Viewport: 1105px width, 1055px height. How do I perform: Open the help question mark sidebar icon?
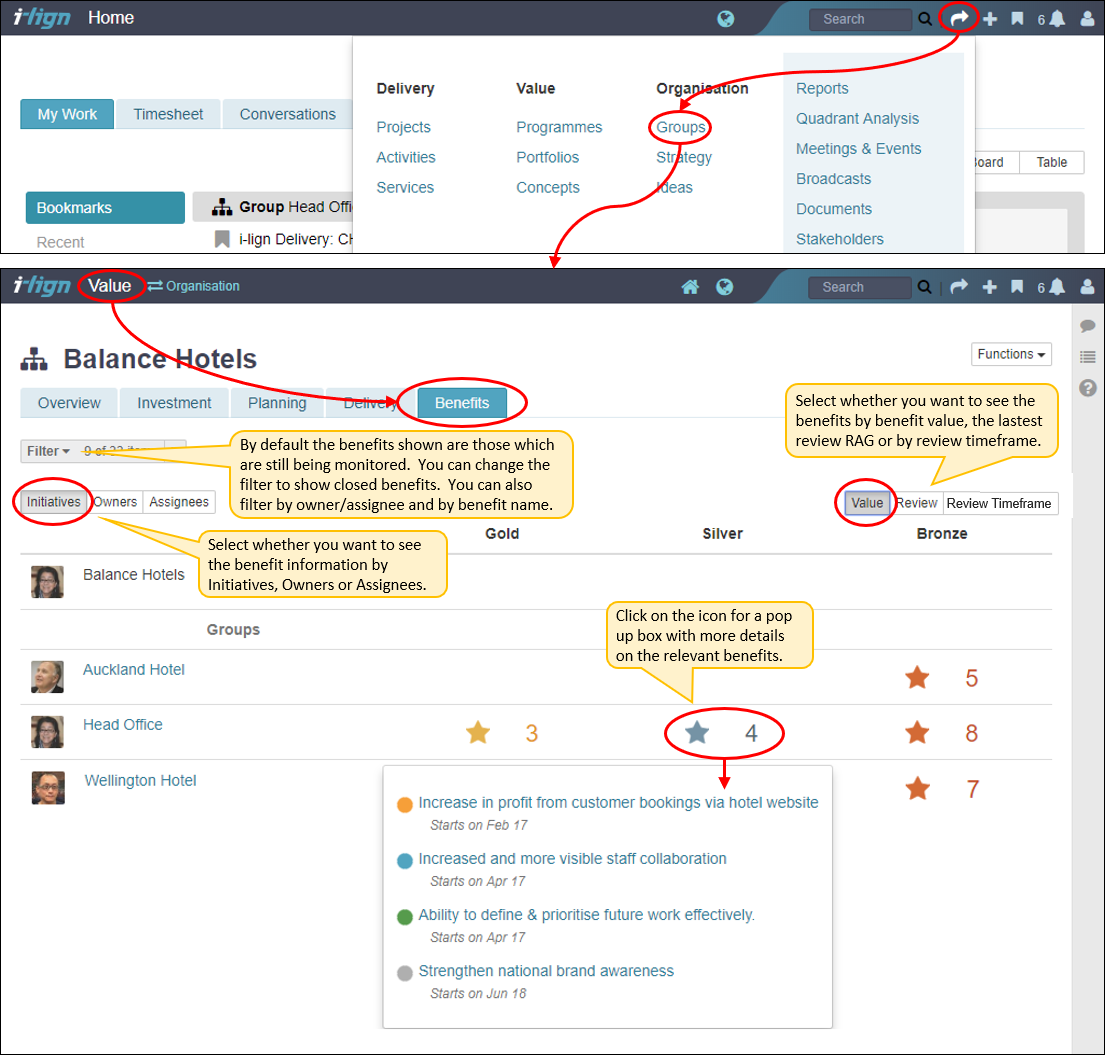(1087, 388)
